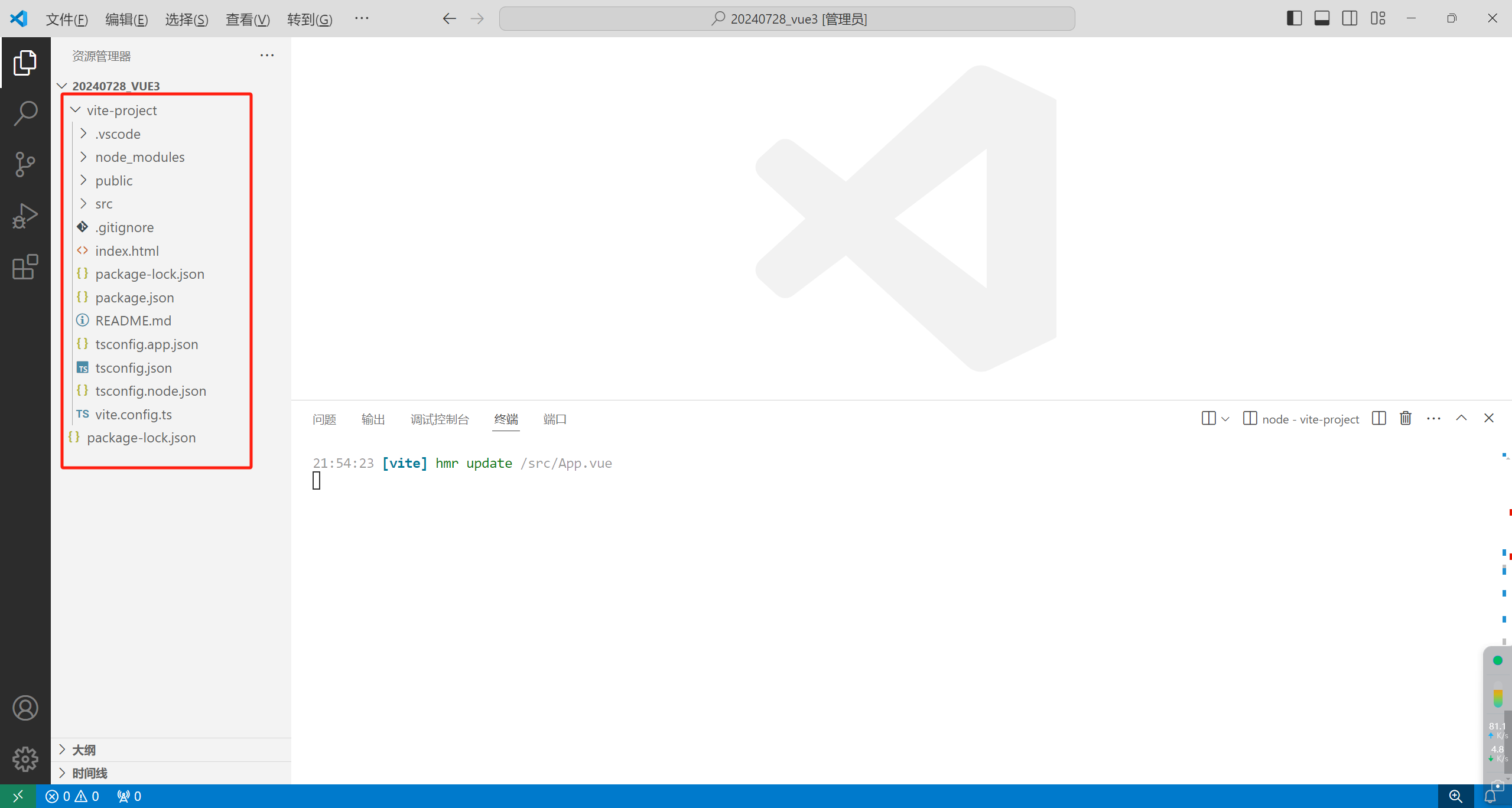
Task: Switch to the 输出 tab
Action: 373,419
